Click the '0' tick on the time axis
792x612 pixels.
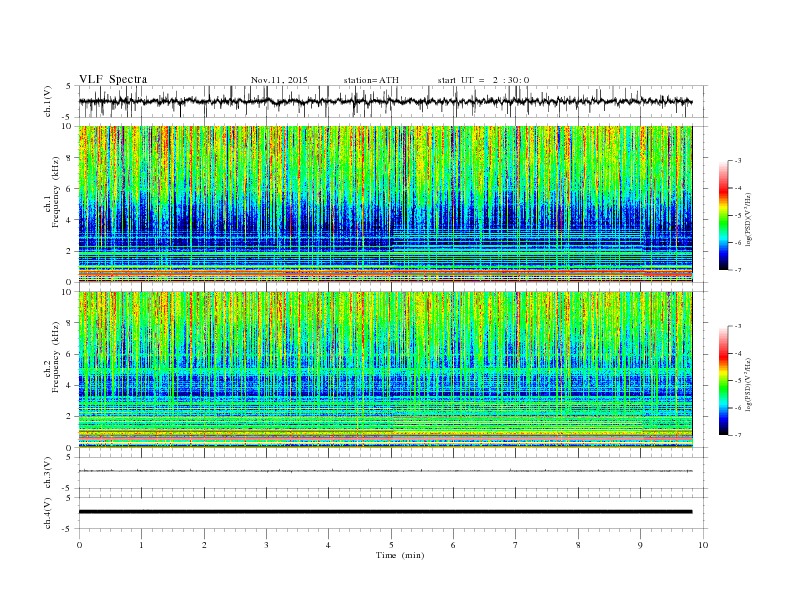click(x=79, y=545)
